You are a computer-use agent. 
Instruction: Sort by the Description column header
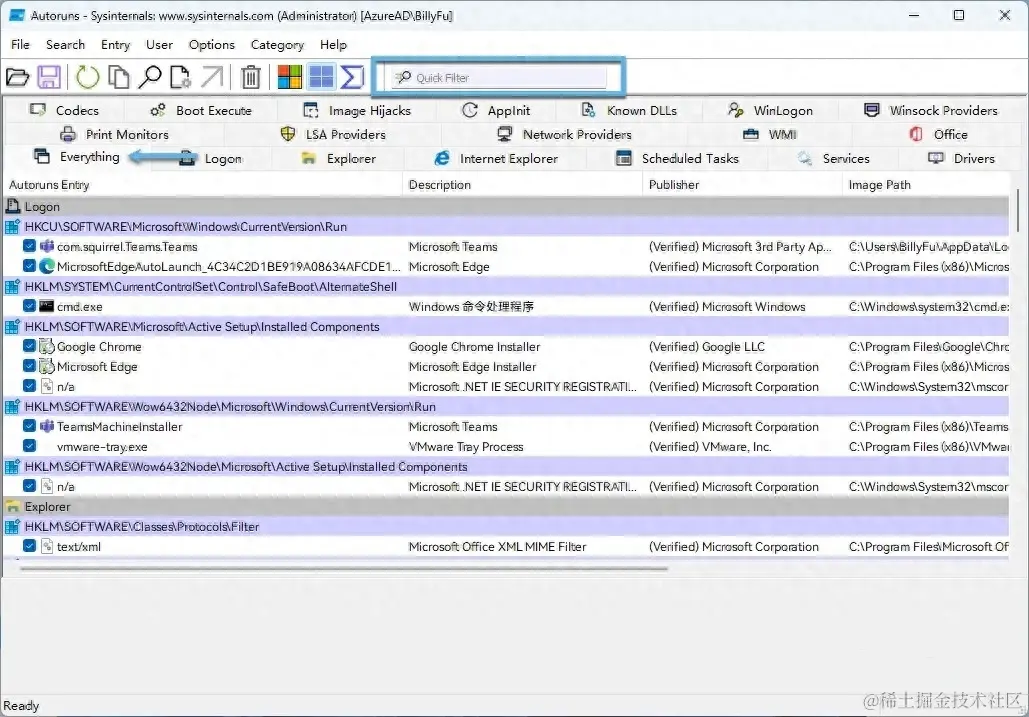(522, 185)
